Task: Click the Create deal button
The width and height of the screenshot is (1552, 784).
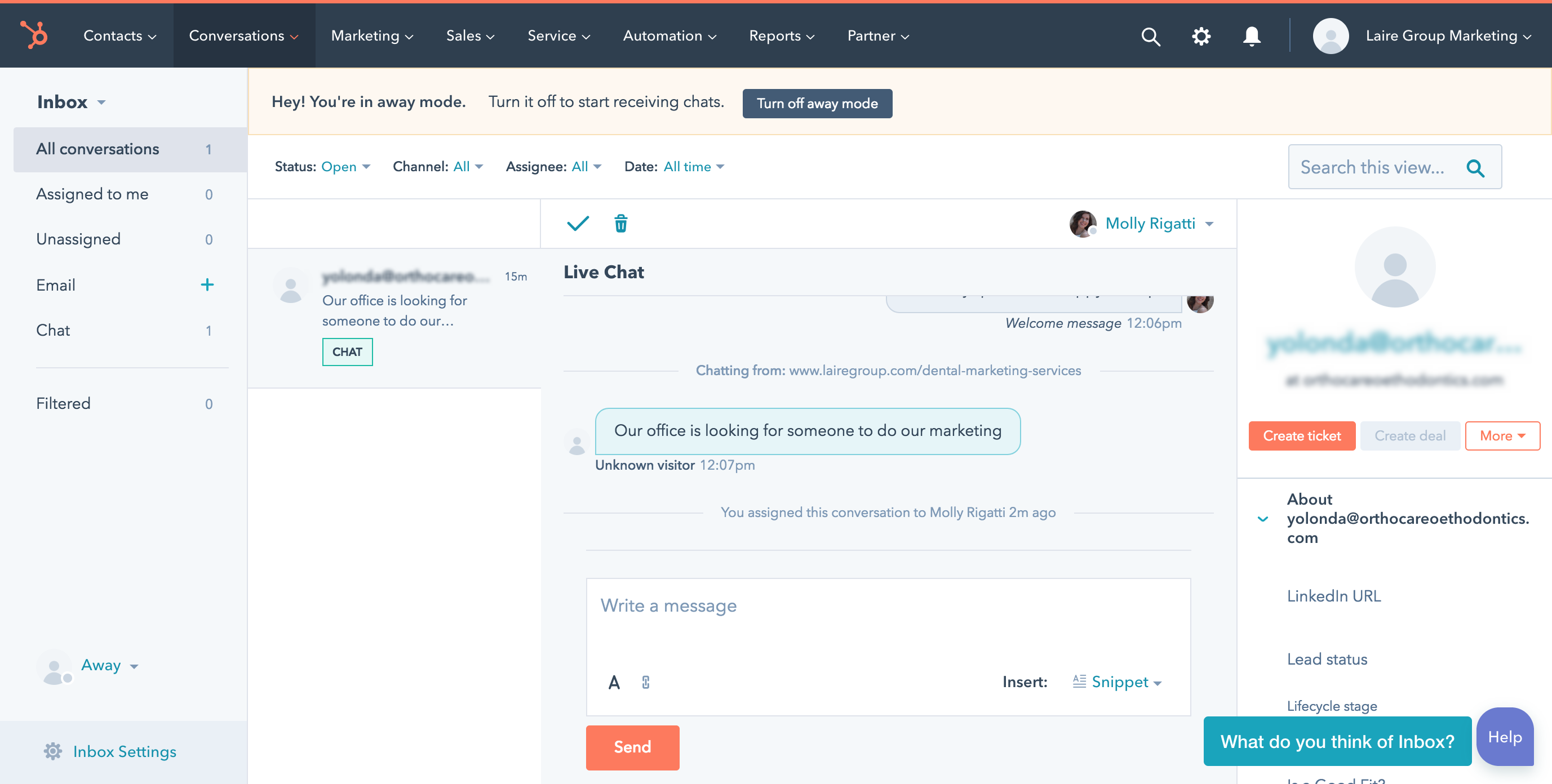Action: 1409,435
